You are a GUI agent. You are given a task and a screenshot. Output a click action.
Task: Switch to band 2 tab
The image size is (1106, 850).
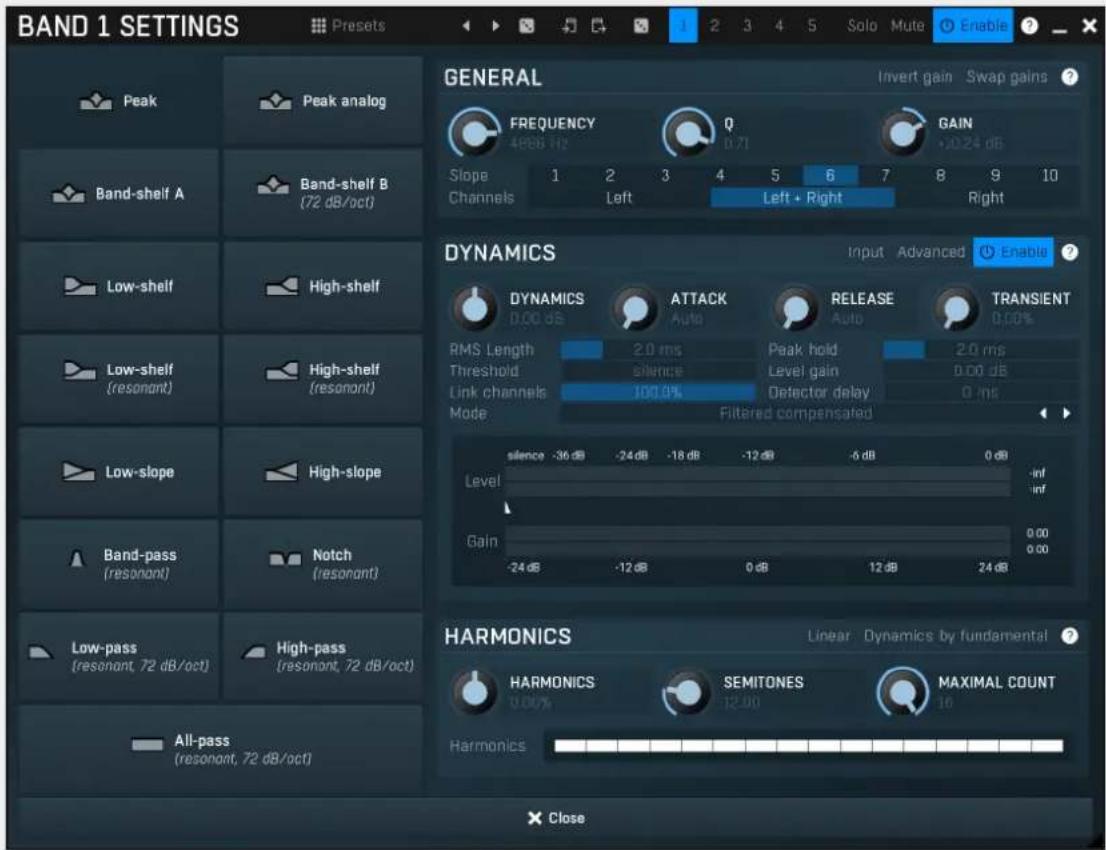(715, 26)
